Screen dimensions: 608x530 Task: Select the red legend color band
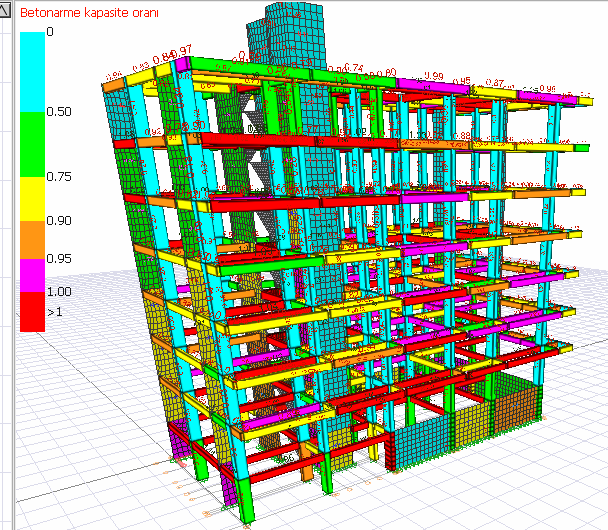(33, 312)
